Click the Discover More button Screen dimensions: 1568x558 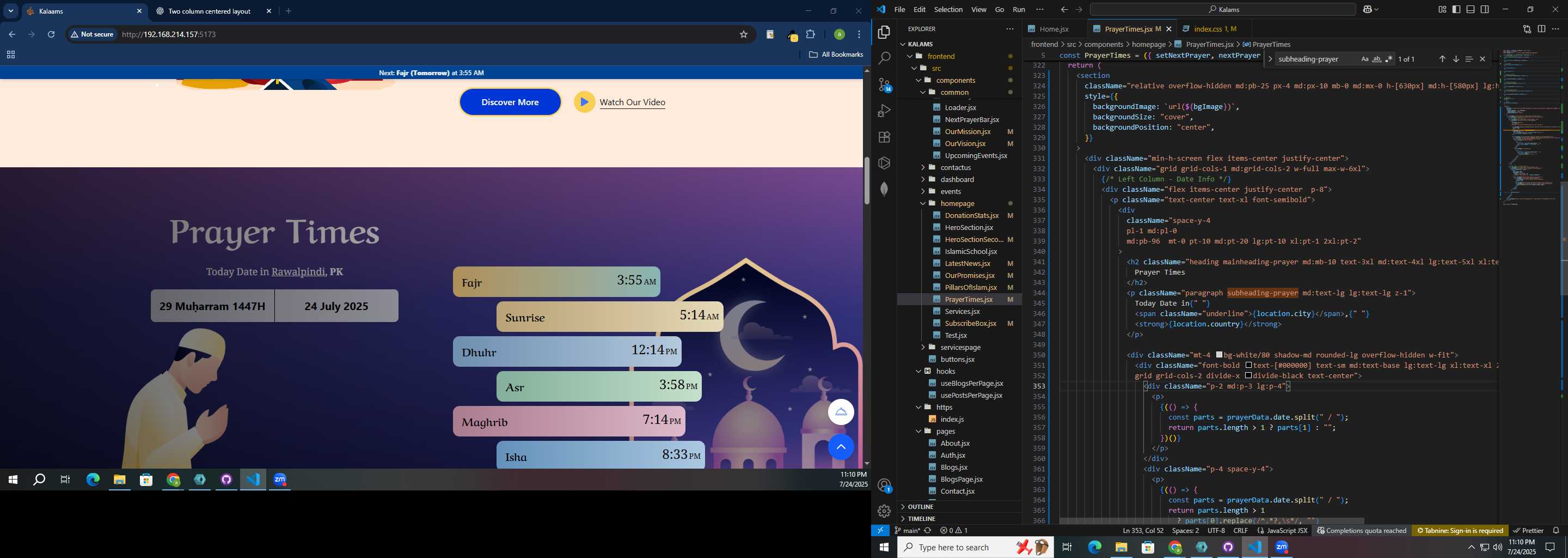point(510,102)
